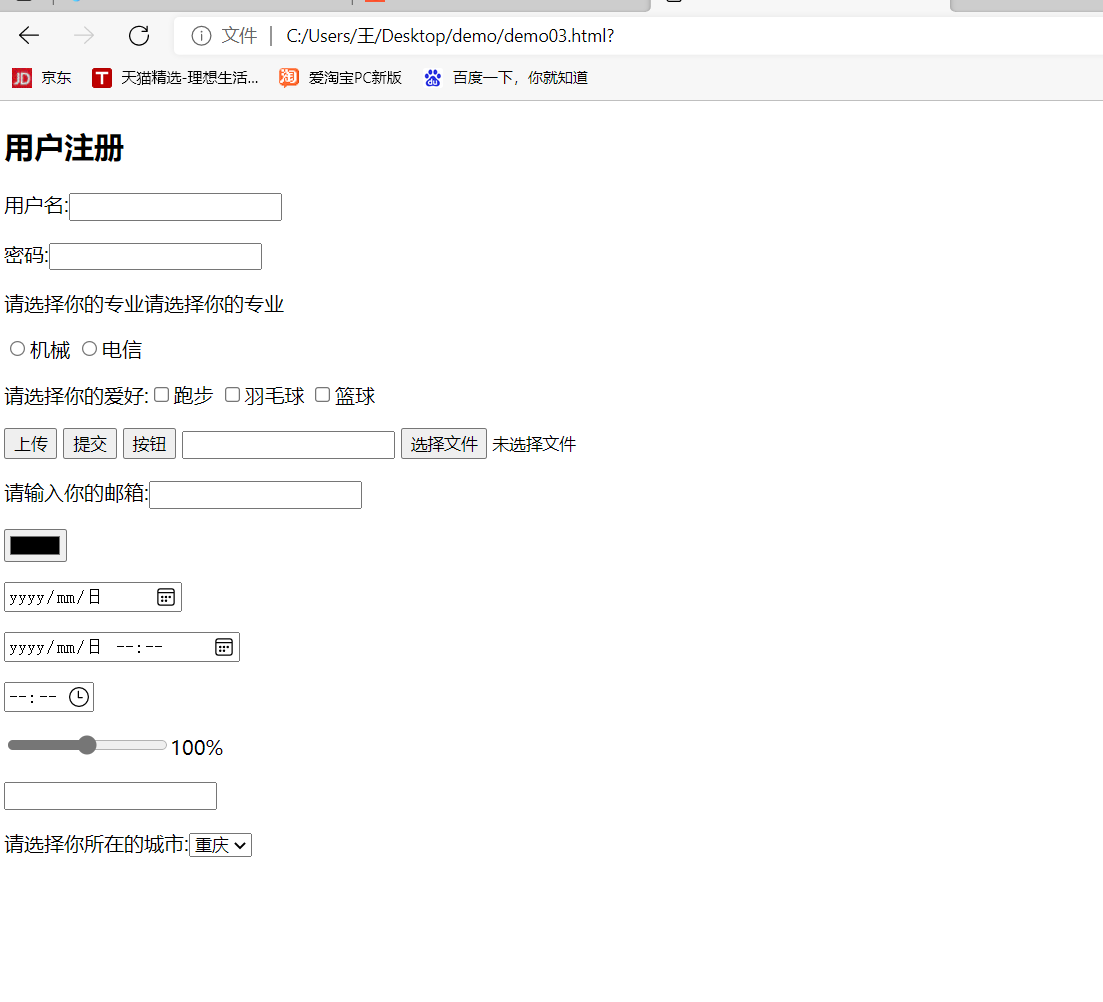Click the 请选择你所在的城市 label
The height and width of the screenshot is (1002, 1103).
96,844
